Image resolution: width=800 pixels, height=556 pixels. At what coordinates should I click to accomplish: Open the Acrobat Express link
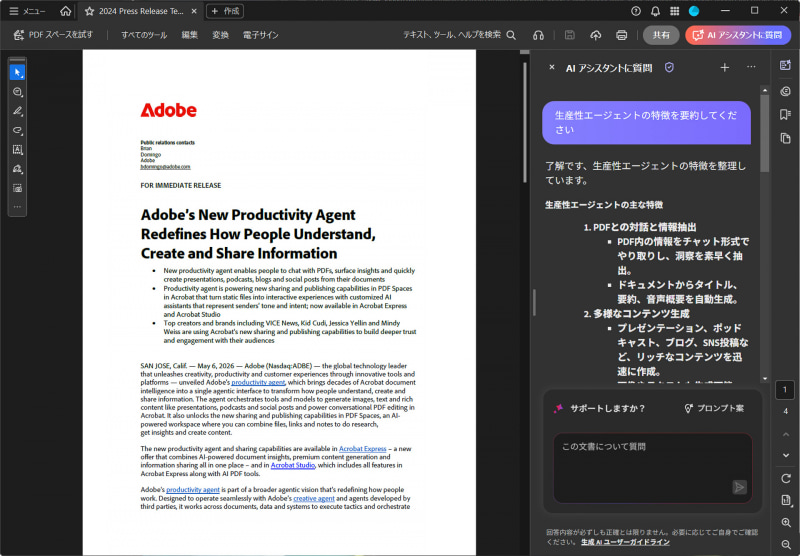[x=362, y=449]
